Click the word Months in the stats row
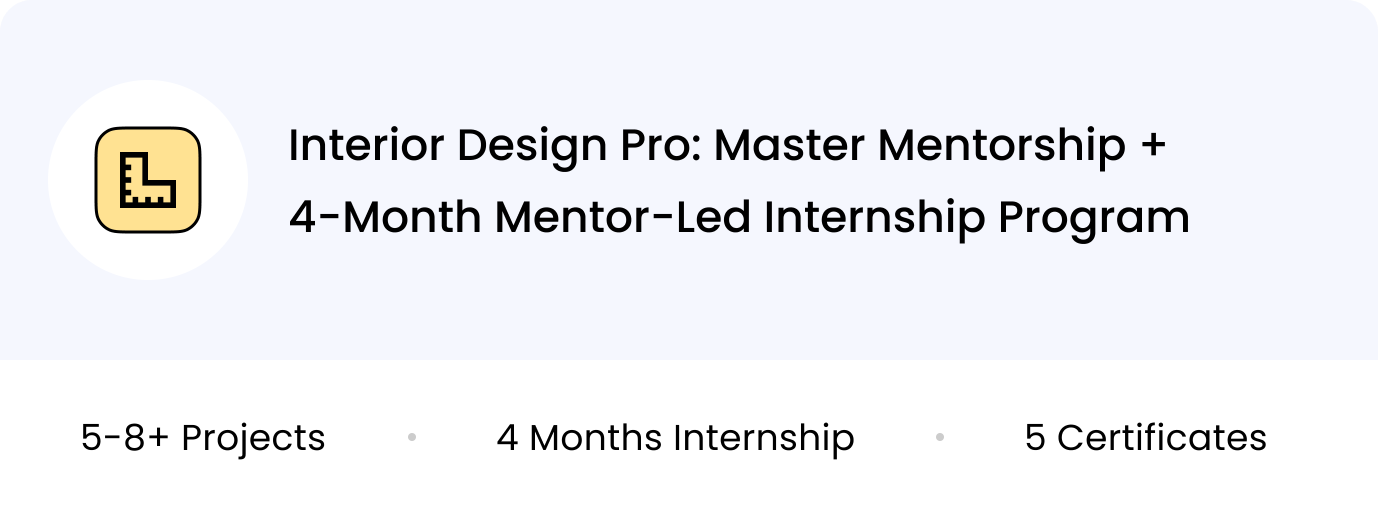Image resolution: width=1378 pixels, height=510 pixels. [x=596, y=438]
